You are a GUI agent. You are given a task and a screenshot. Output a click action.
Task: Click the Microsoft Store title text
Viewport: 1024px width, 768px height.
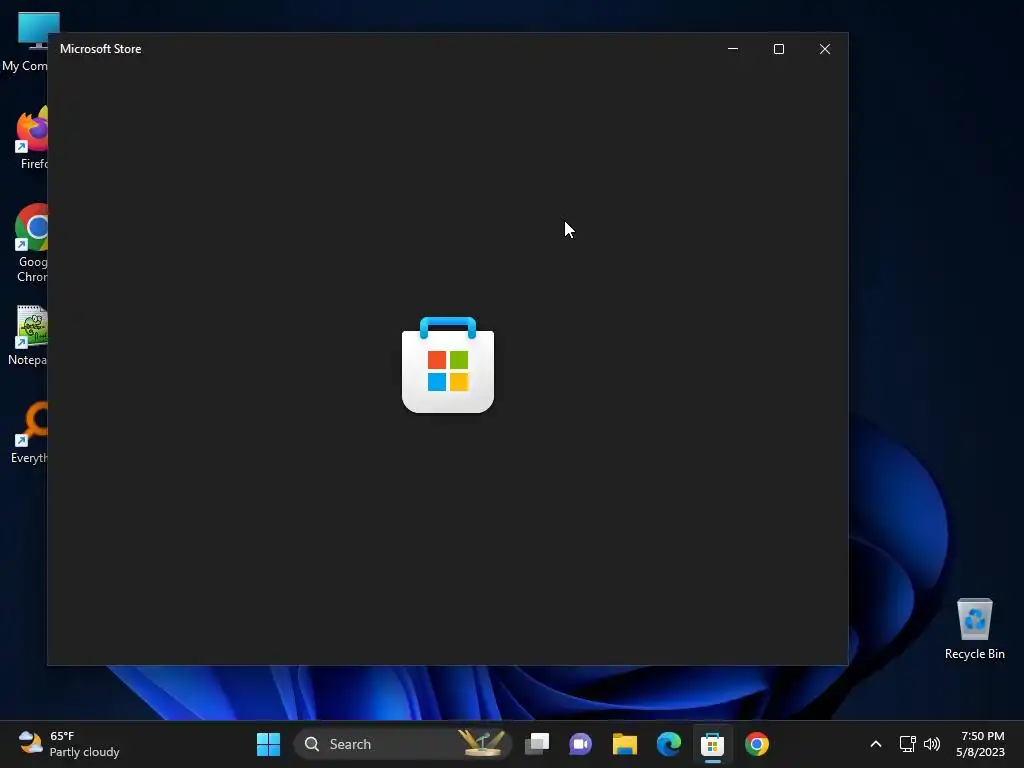pyautogui.click(x=101, y=49)
